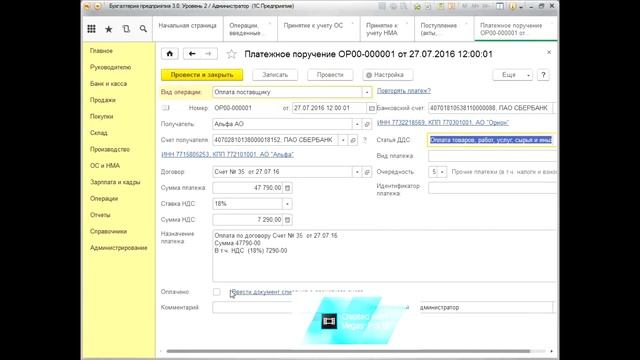
Task: Open the Руководителю section
Action: [111, 67]
